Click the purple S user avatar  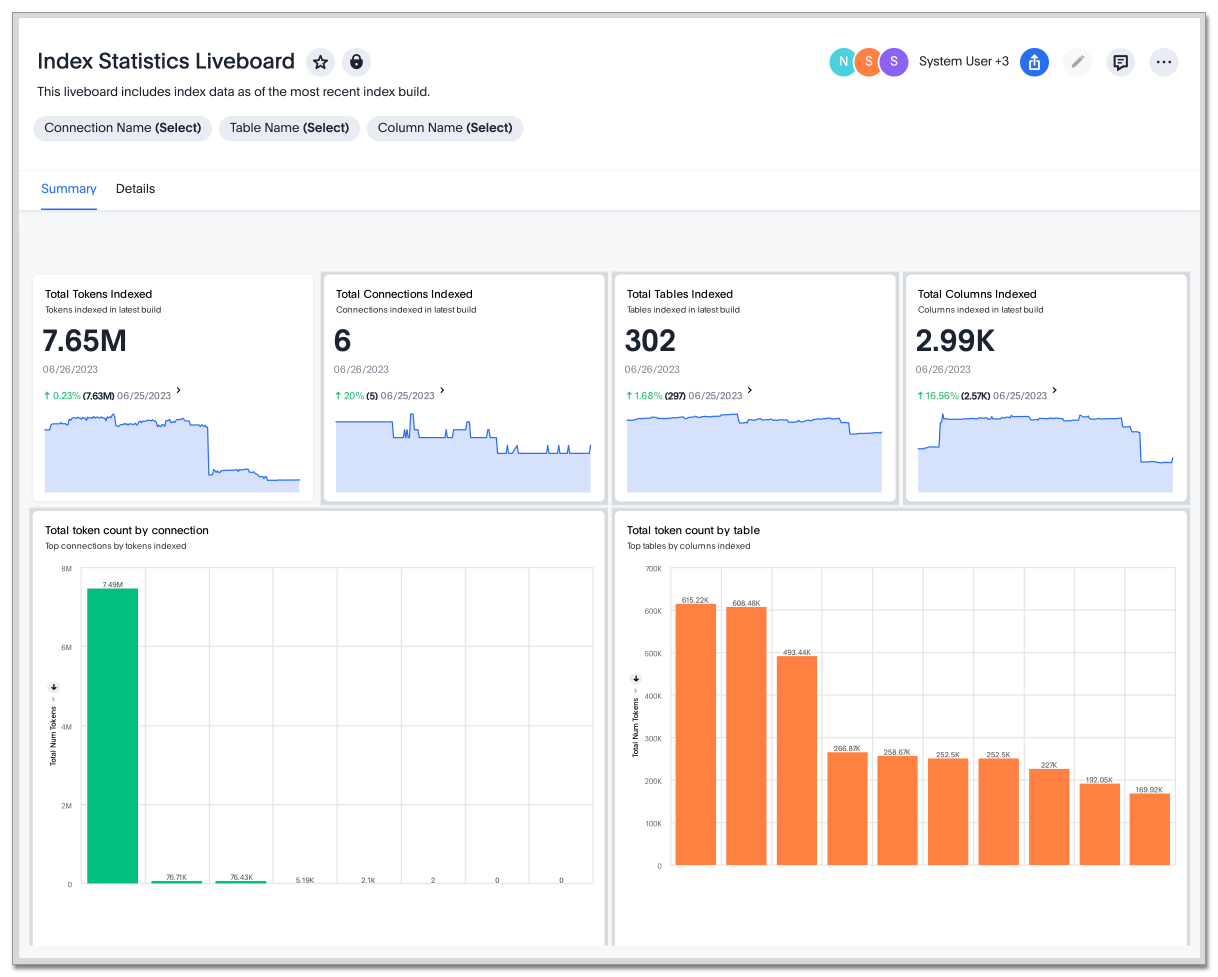point(893,61)
